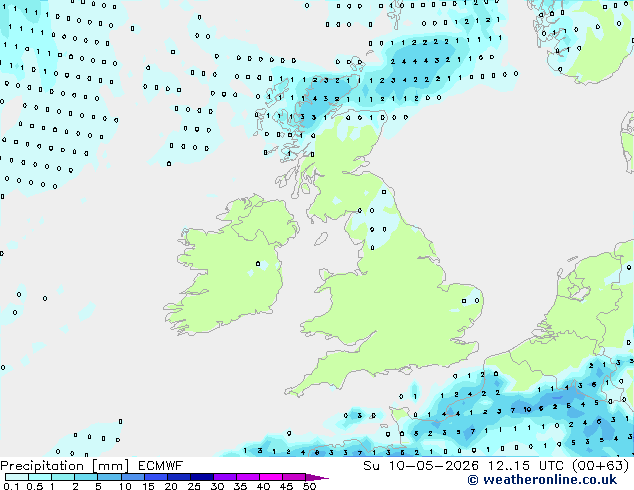Select the 0.1–0.5 mm legend color swatch
The height and width of the screenshot is (490, 634).
pyautogui.click(x=17, y=477)
